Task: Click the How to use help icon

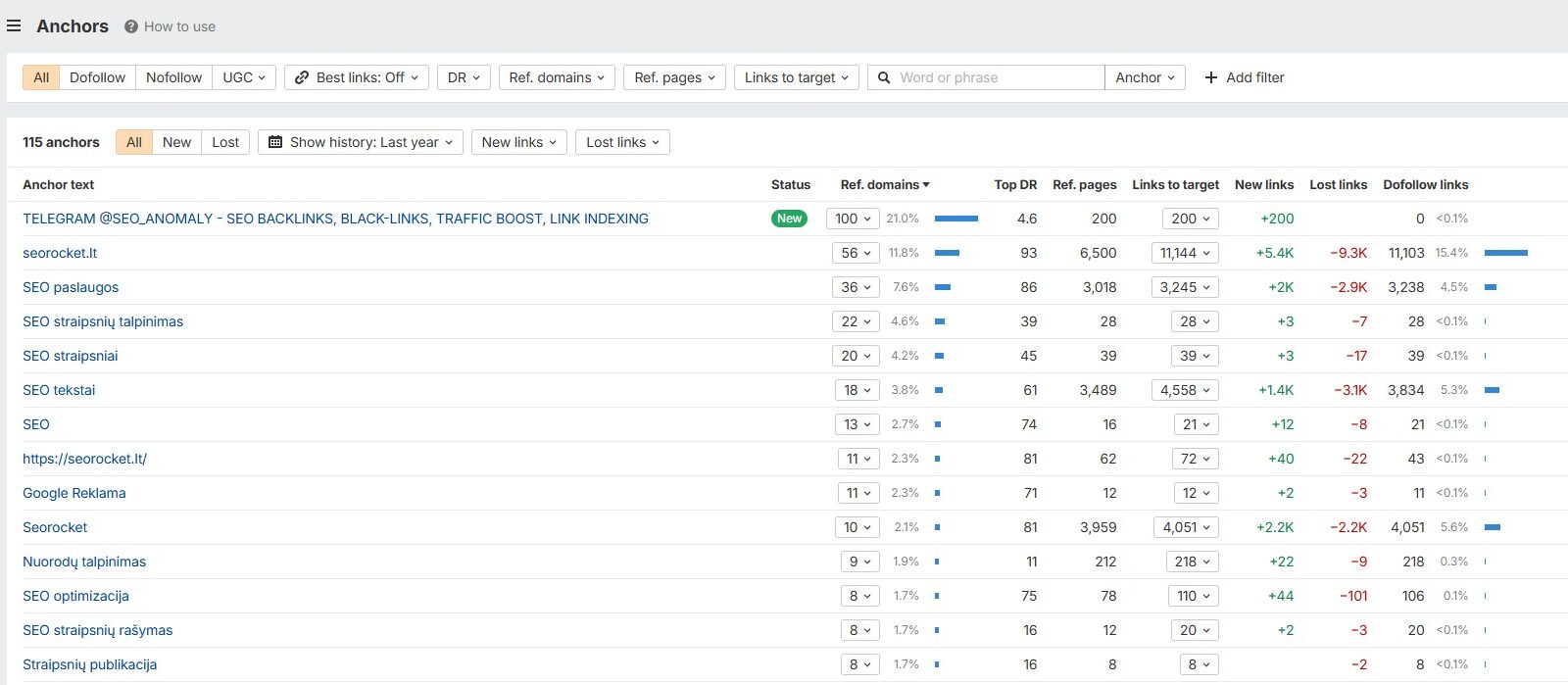Action: coord(131,27)
